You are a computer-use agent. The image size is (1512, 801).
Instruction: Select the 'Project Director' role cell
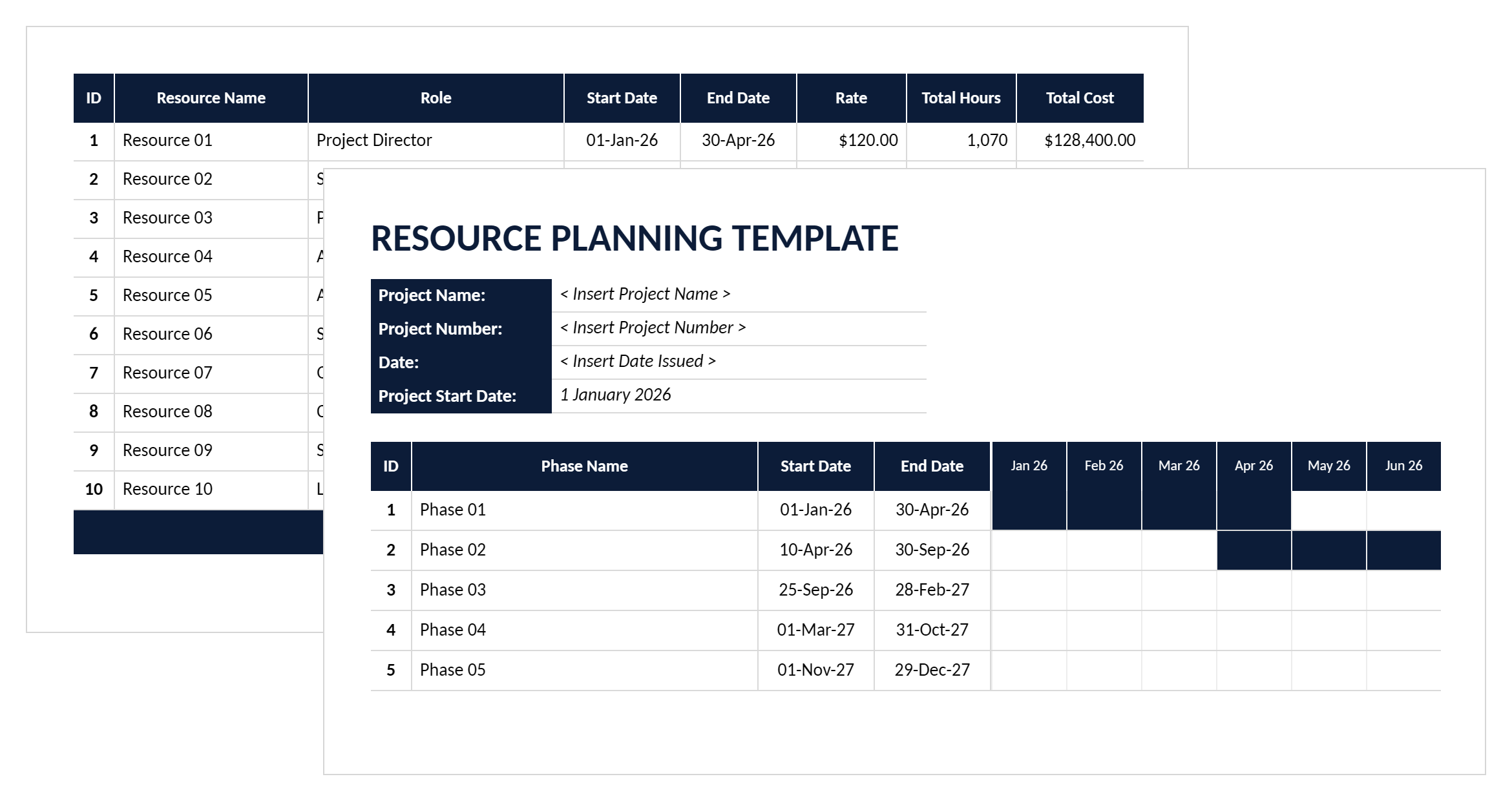click(436, 141)
